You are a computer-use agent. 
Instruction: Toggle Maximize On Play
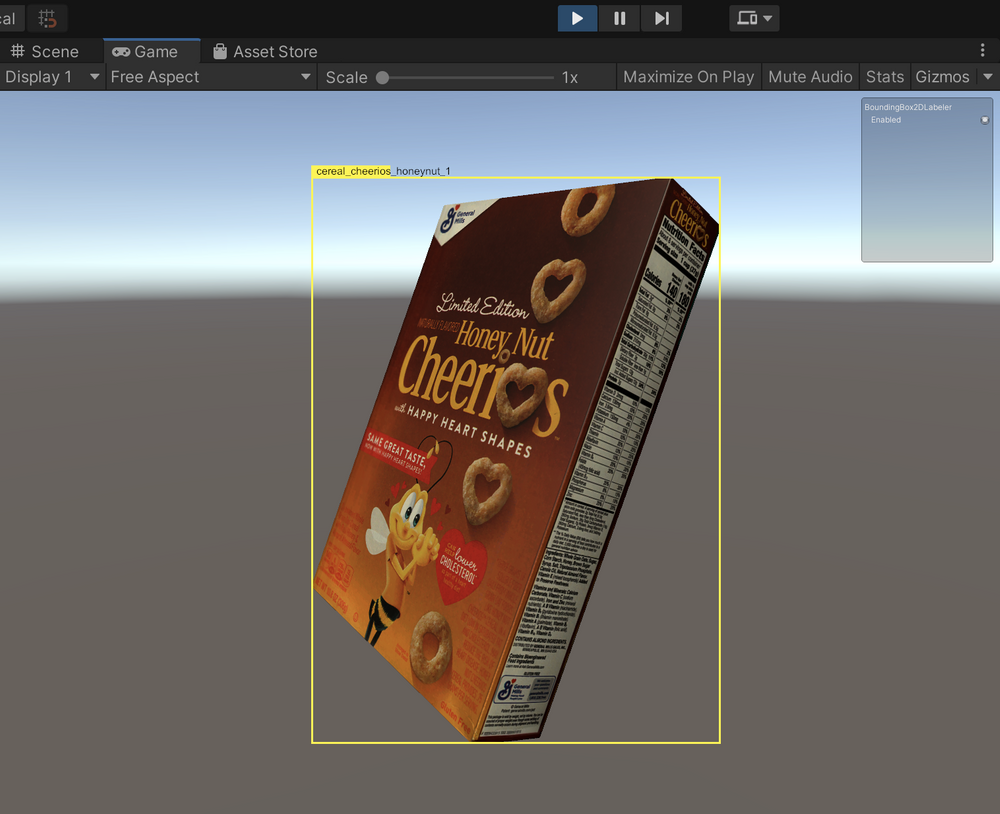click(x=688, y=76)
